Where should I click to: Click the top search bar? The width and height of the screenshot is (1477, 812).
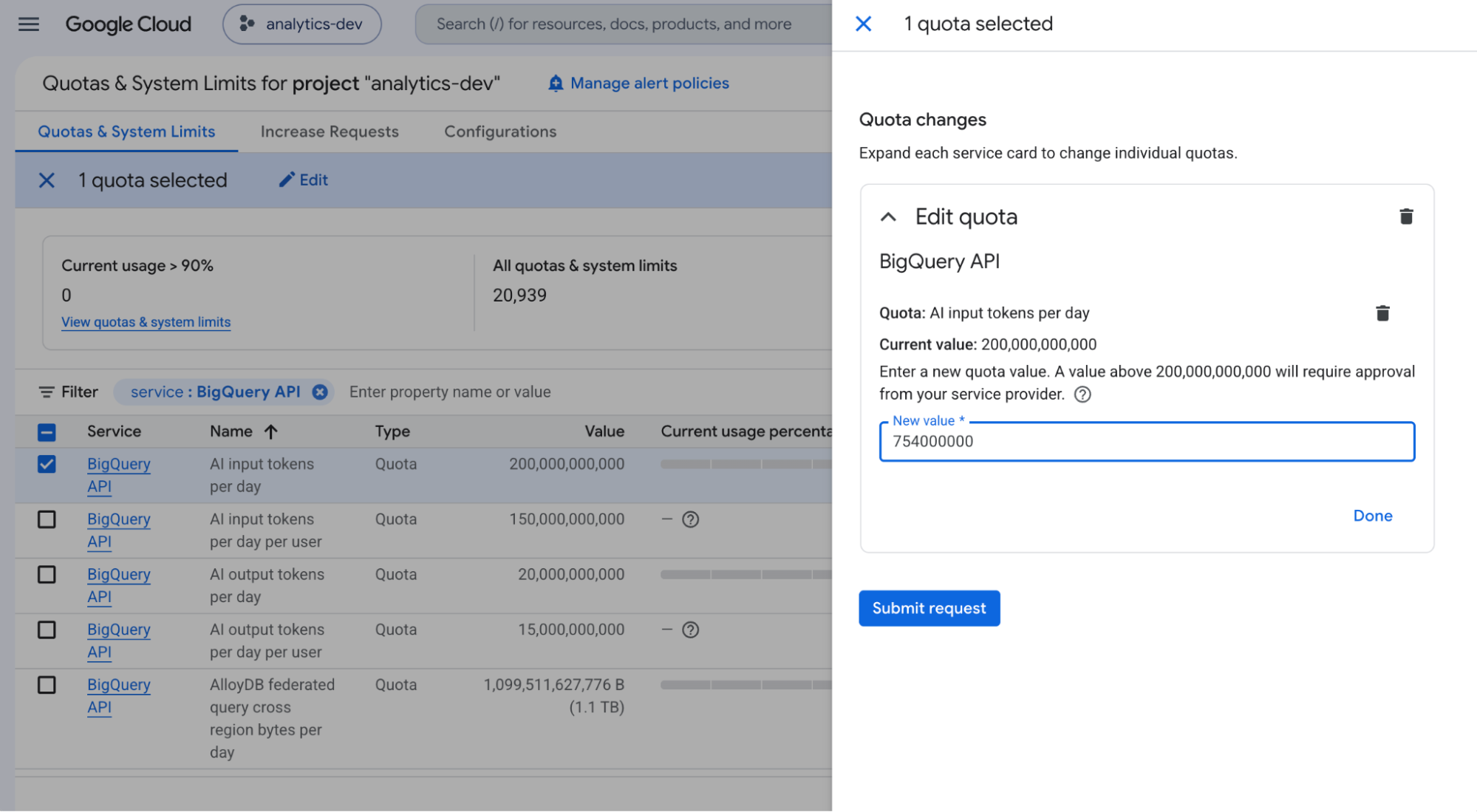624,24
